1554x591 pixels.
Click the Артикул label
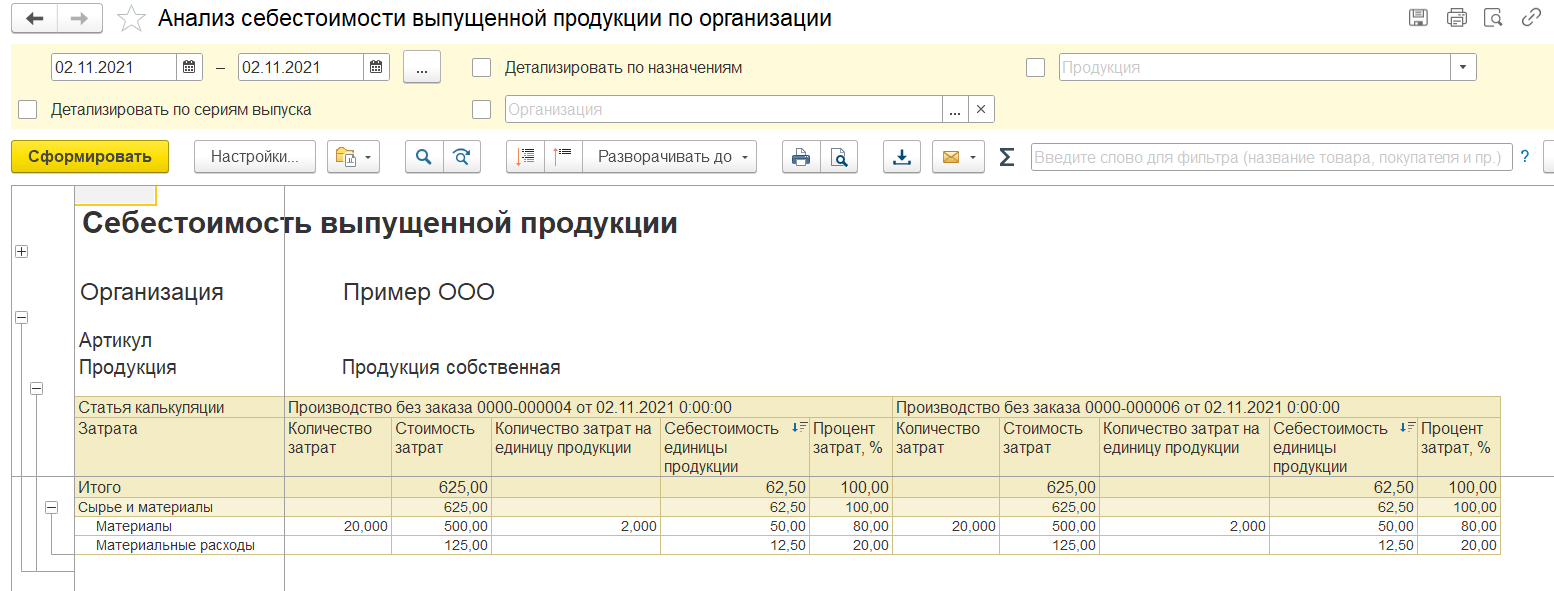tap(116, 341)
